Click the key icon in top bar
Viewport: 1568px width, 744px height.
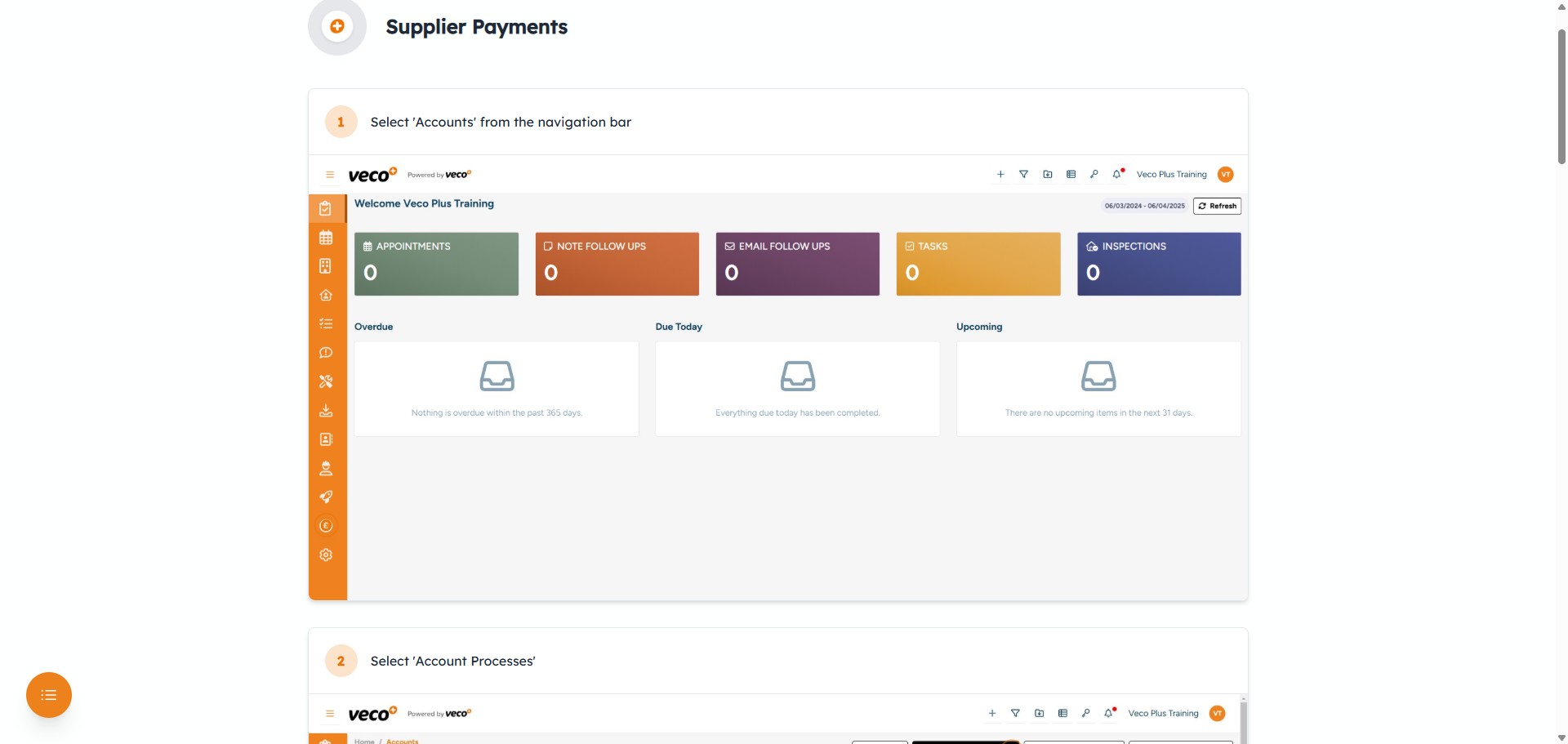1094,174
